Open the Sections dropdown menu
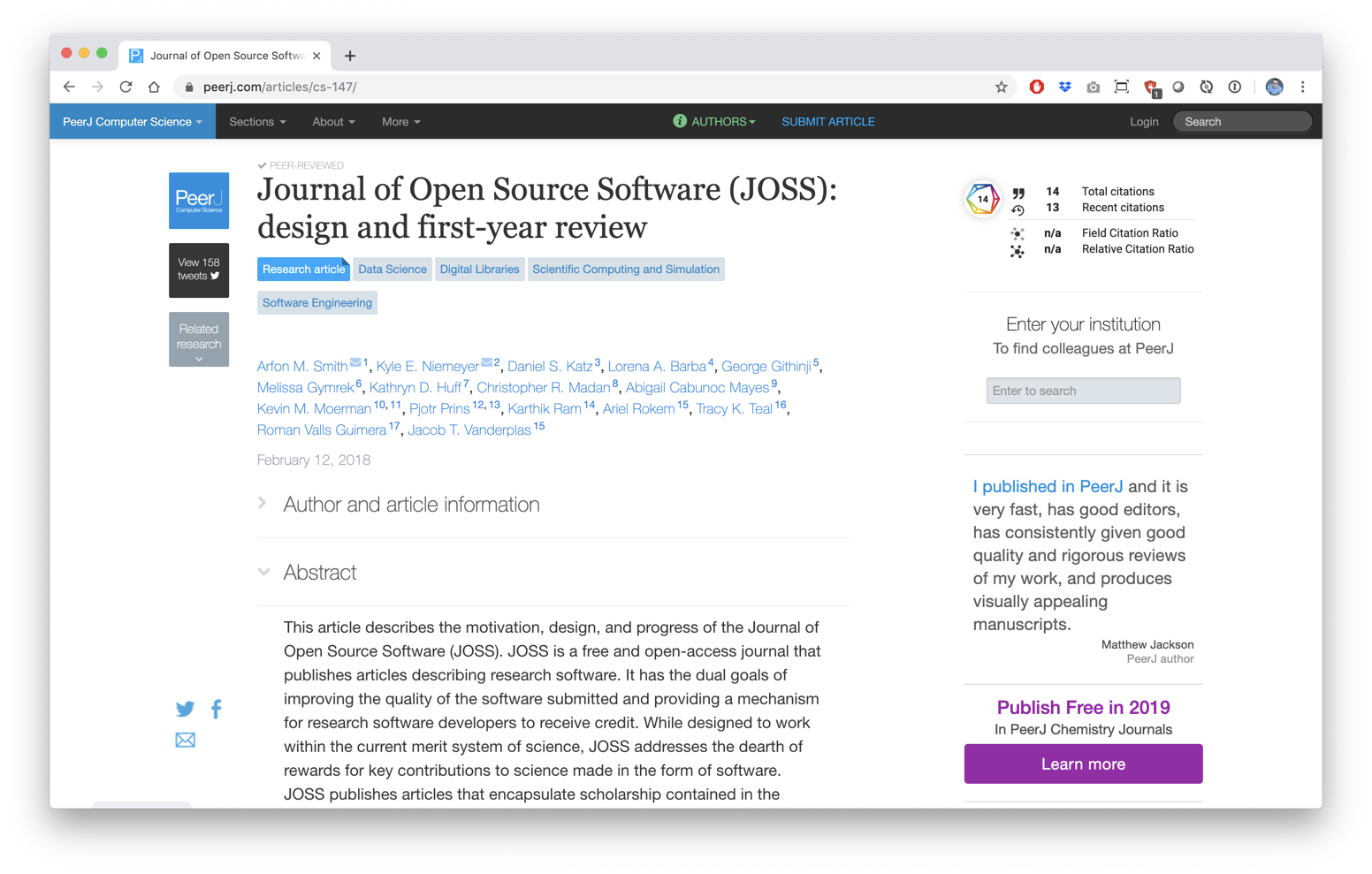Image resolution: width=1372 pixels, height=874 pixels. click(257, 122)
